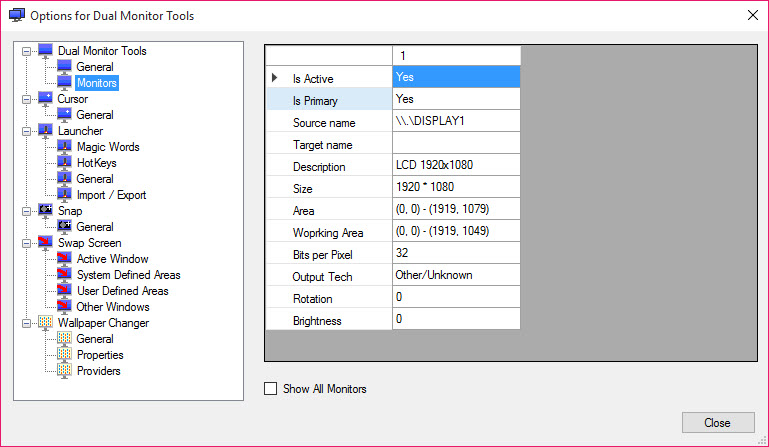769x447 pixels.
Task: Open Properties under Wallpaper Changer
Action: click(x=100, y=355)
